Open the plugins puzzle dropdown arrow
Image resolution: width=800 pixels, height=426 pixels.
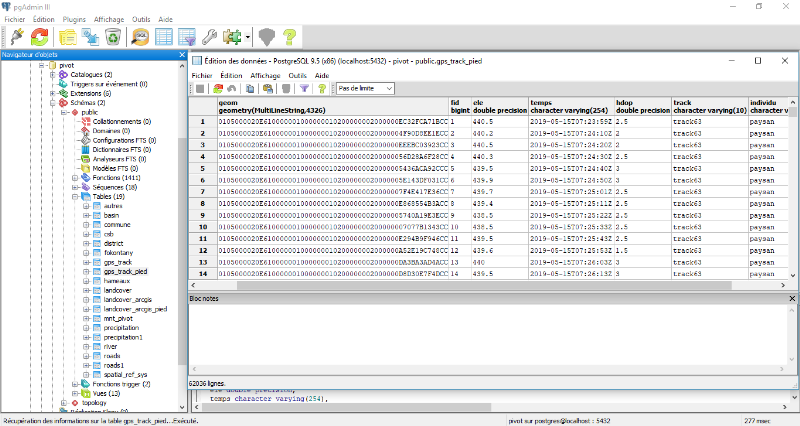[x=247, y=37]
